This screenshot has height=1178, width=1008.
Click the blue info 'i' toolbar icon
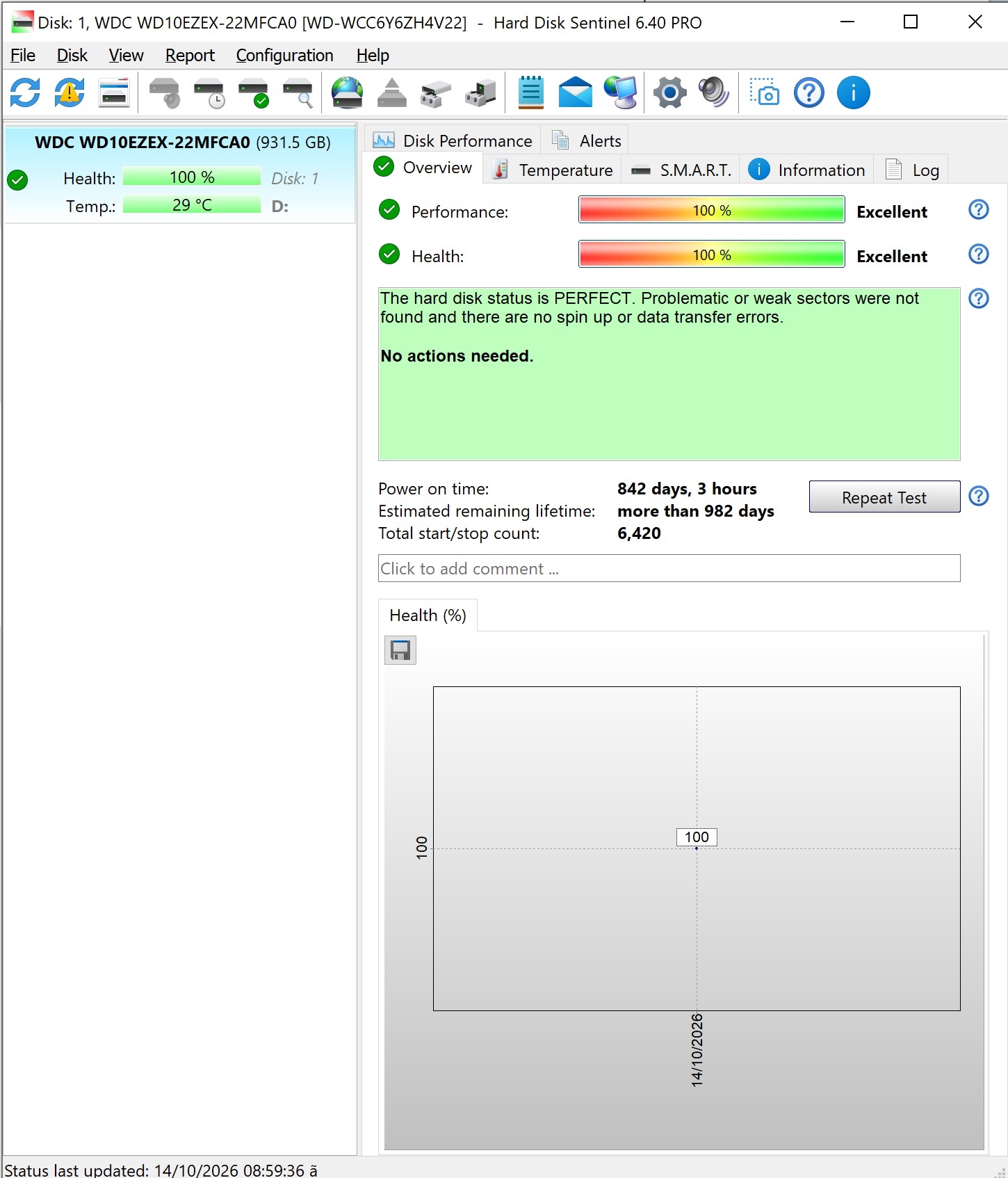pos(854,92)
